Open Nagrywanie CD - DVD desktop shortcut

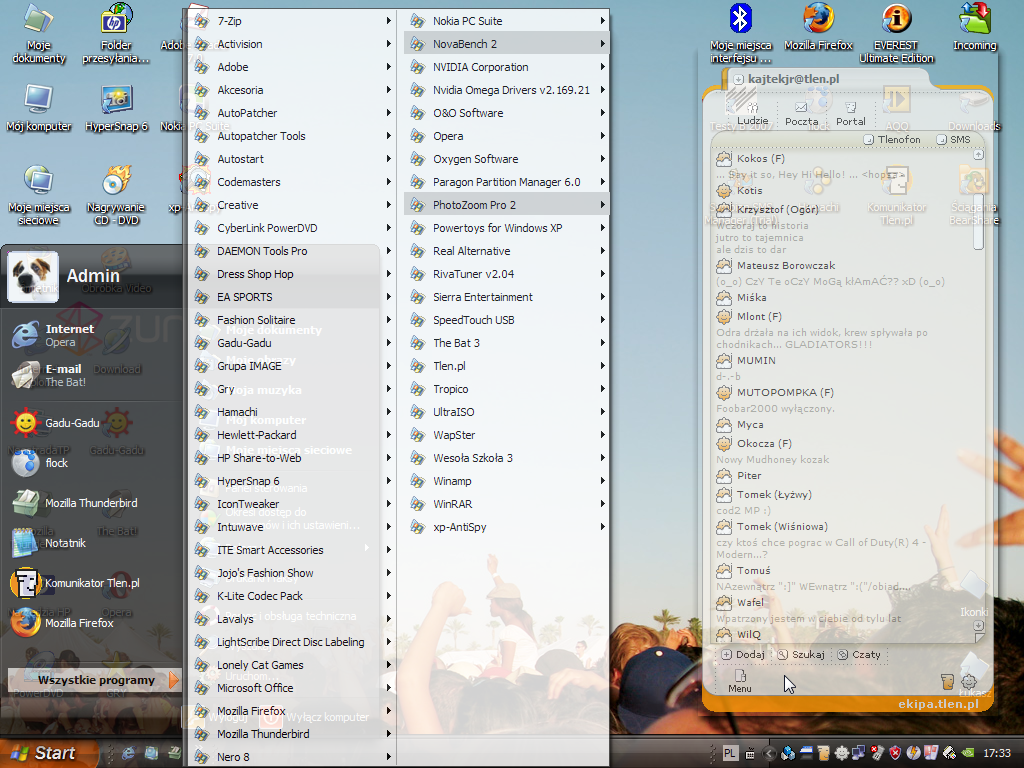click(x=116, y=195)
